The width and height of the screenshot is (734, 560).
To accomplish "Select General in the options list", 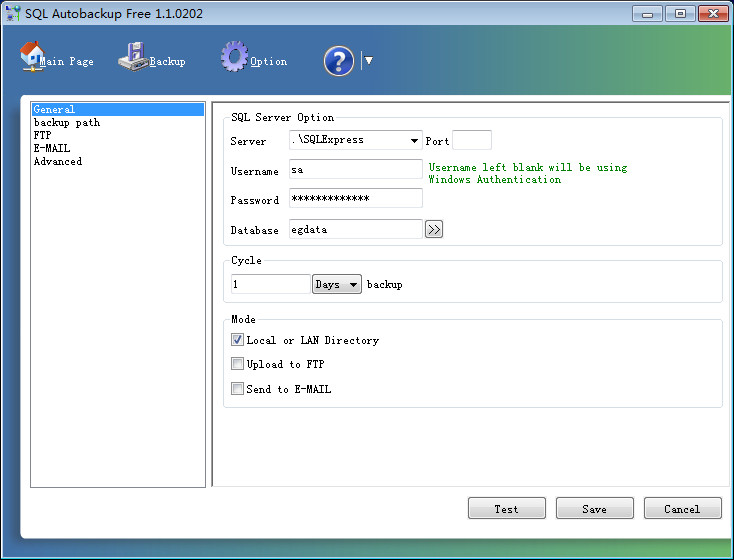I will click(x=118, y=109).
